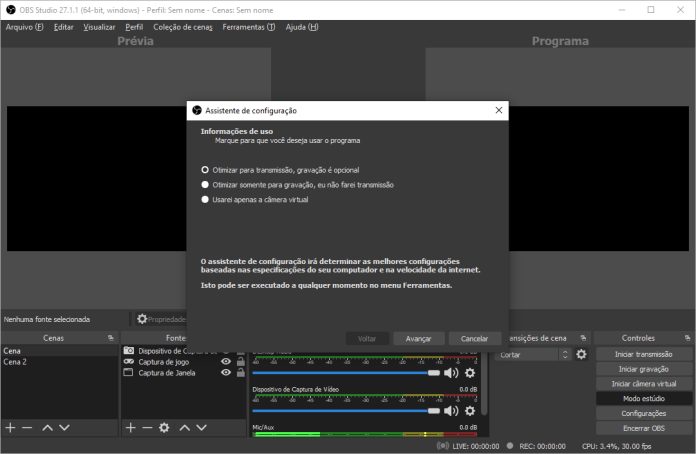Move source up with arrow icon
Viewport: 696px width, 454px height.
[185, 427]
